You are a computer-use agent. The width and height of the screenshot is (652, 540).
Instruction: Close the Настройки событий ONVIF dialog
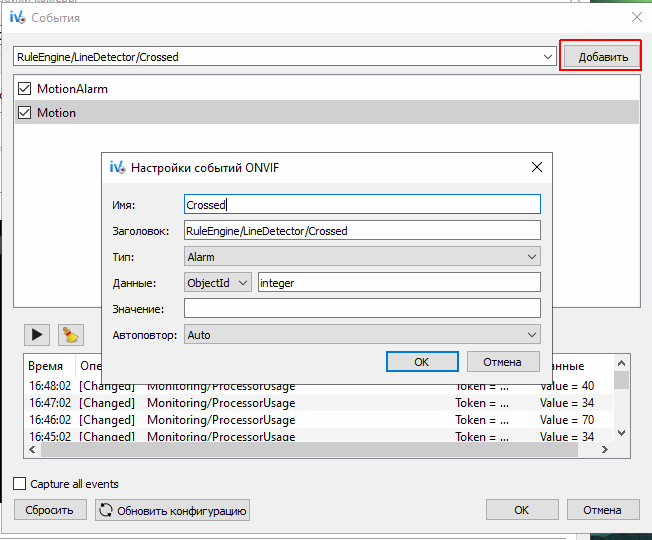pyautogui.click(x=537, y=167)
